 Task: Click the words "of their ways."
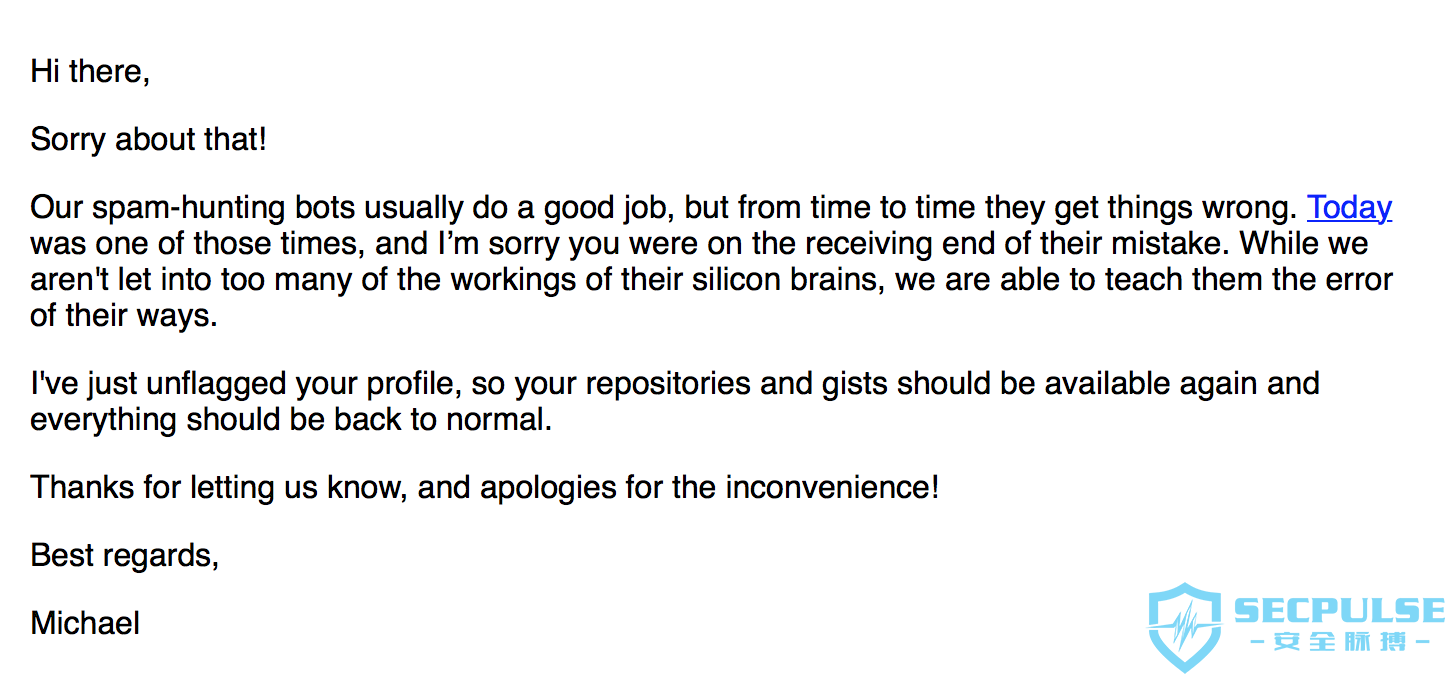(124, 316)
